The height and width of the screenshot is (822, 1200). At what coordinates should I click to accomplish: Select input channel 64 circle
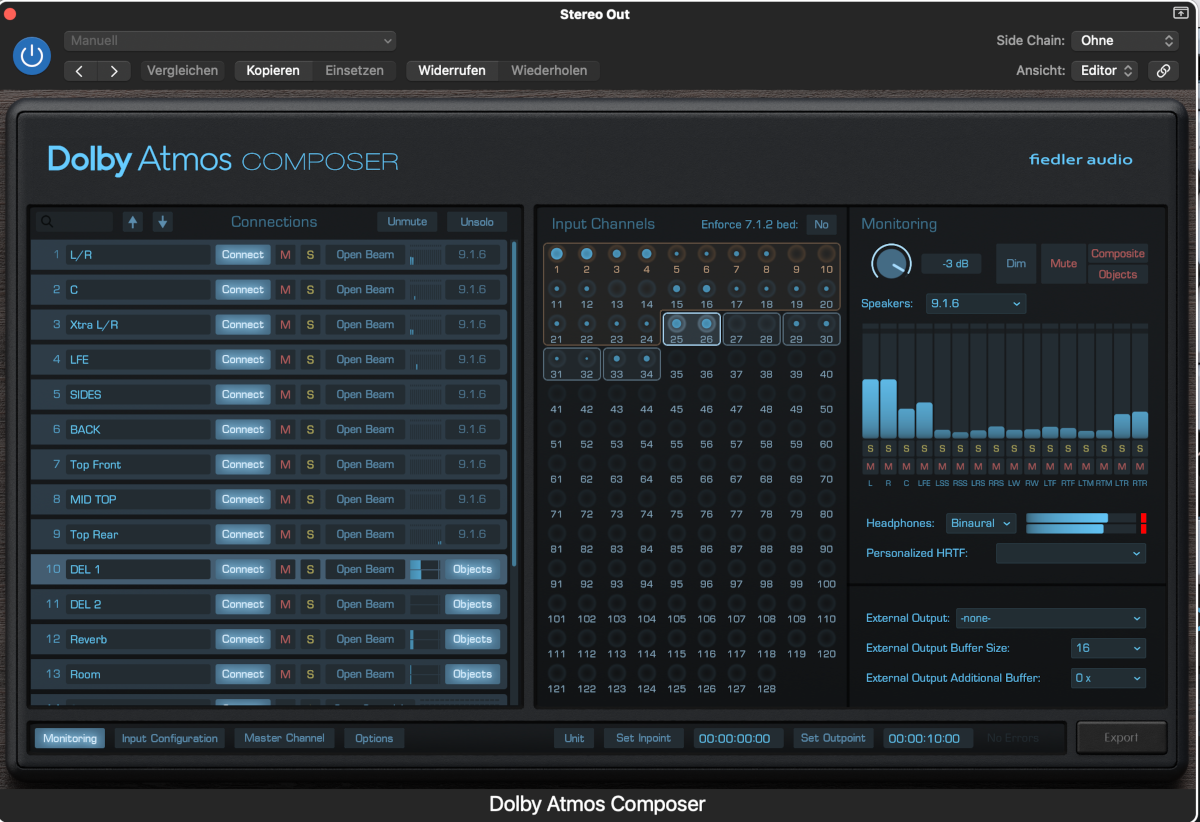(647, 463)
